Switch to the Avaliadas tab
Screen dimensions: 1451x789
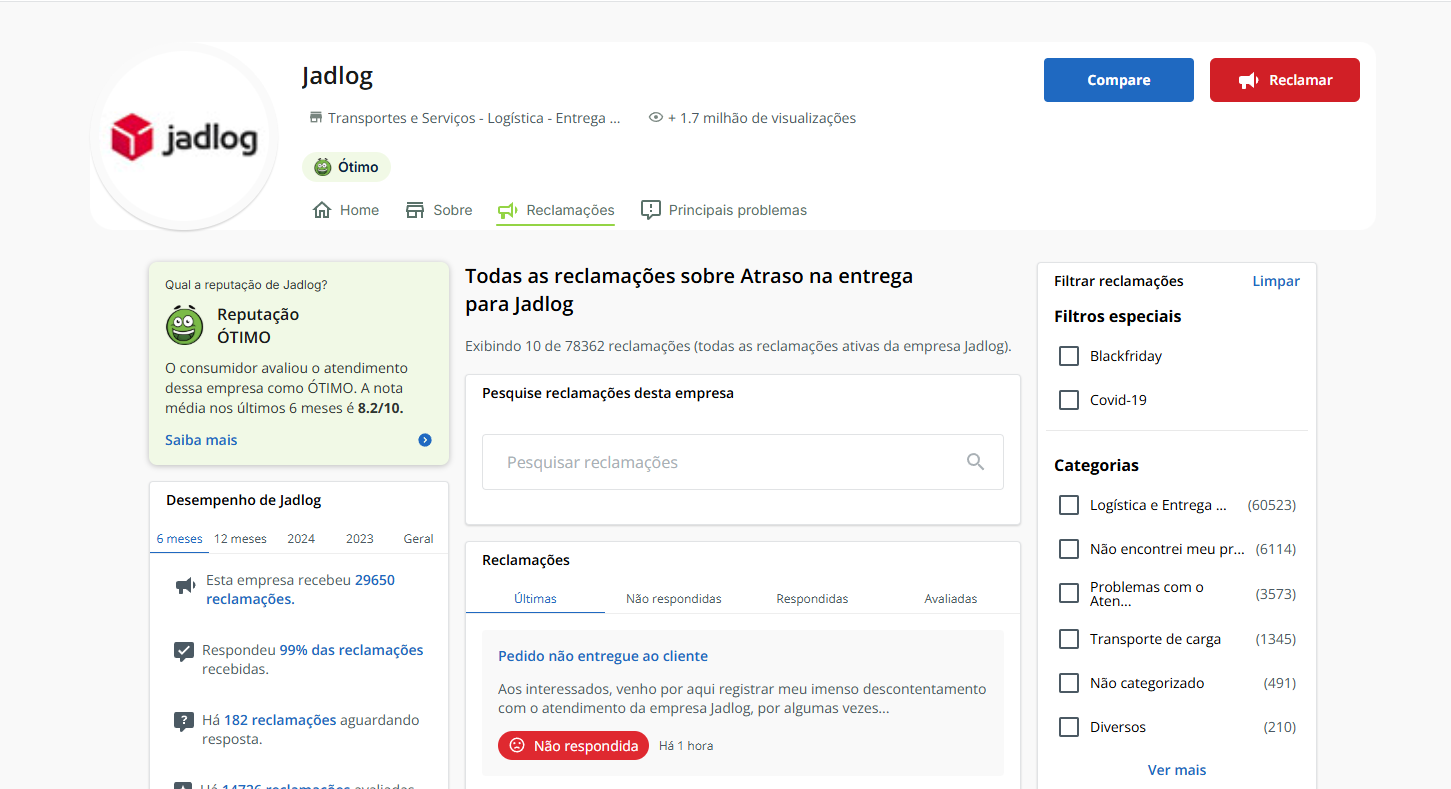click(x=951, y=598)
